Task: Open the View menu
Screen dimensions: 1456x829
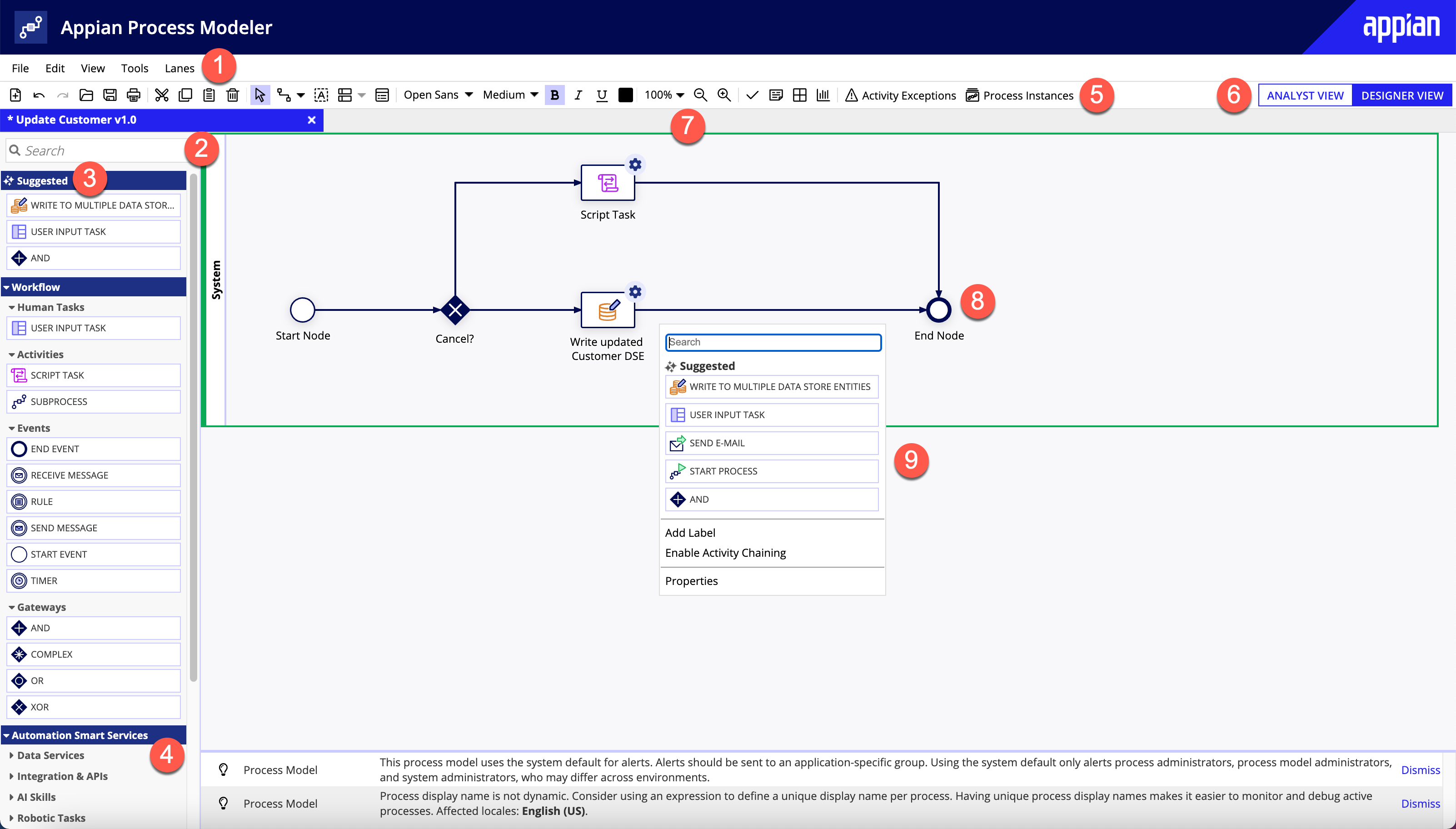Action: coord(93,68)
